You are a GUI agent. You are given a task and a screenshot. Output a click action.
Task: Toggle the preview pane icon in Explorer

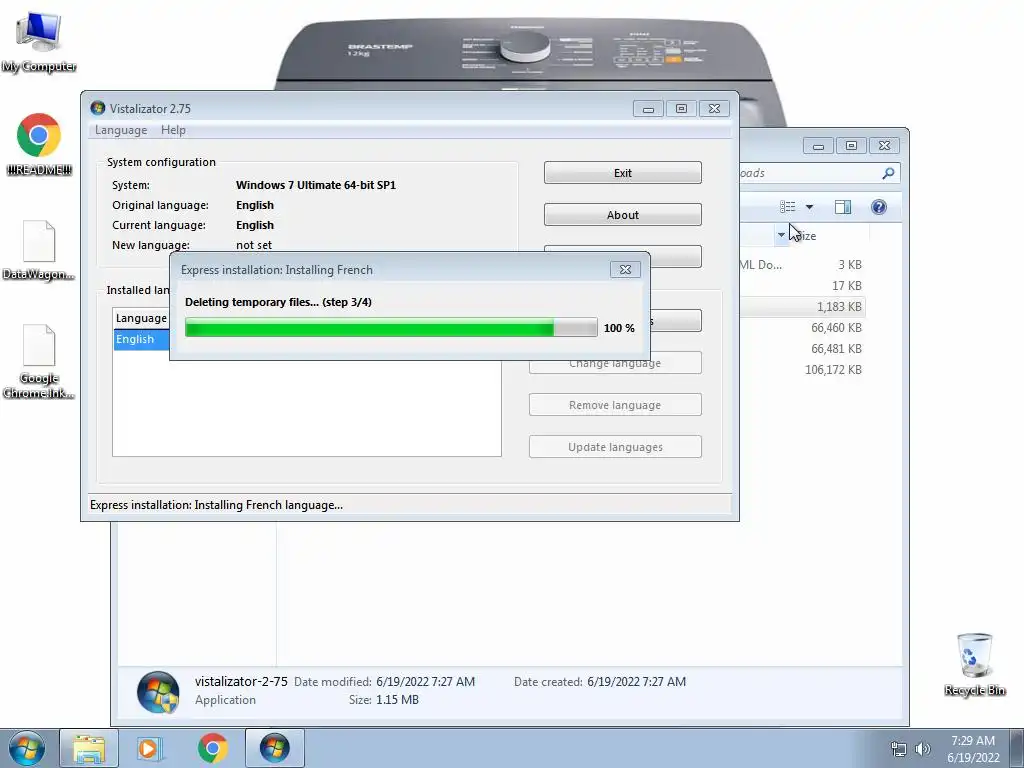click(842, 207)
